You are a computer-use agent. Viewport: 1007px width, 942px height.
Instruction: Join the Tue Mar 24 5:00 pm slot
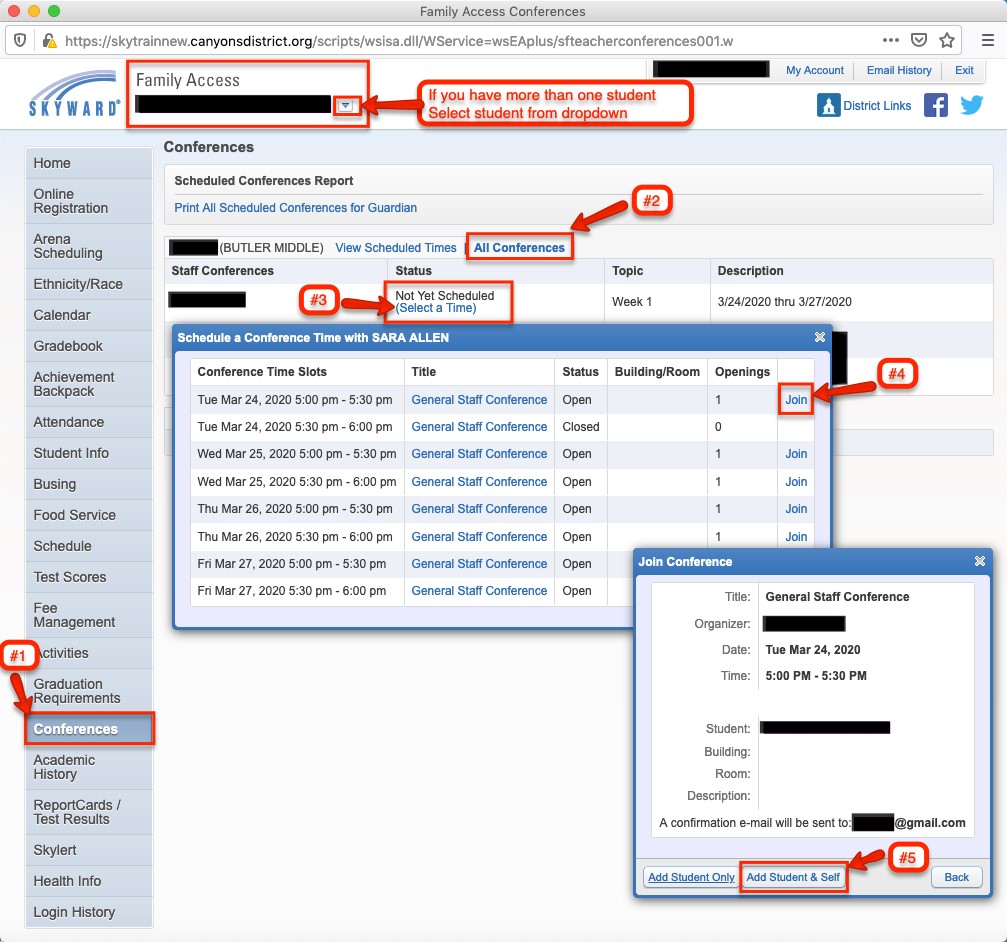pos(796,400)
